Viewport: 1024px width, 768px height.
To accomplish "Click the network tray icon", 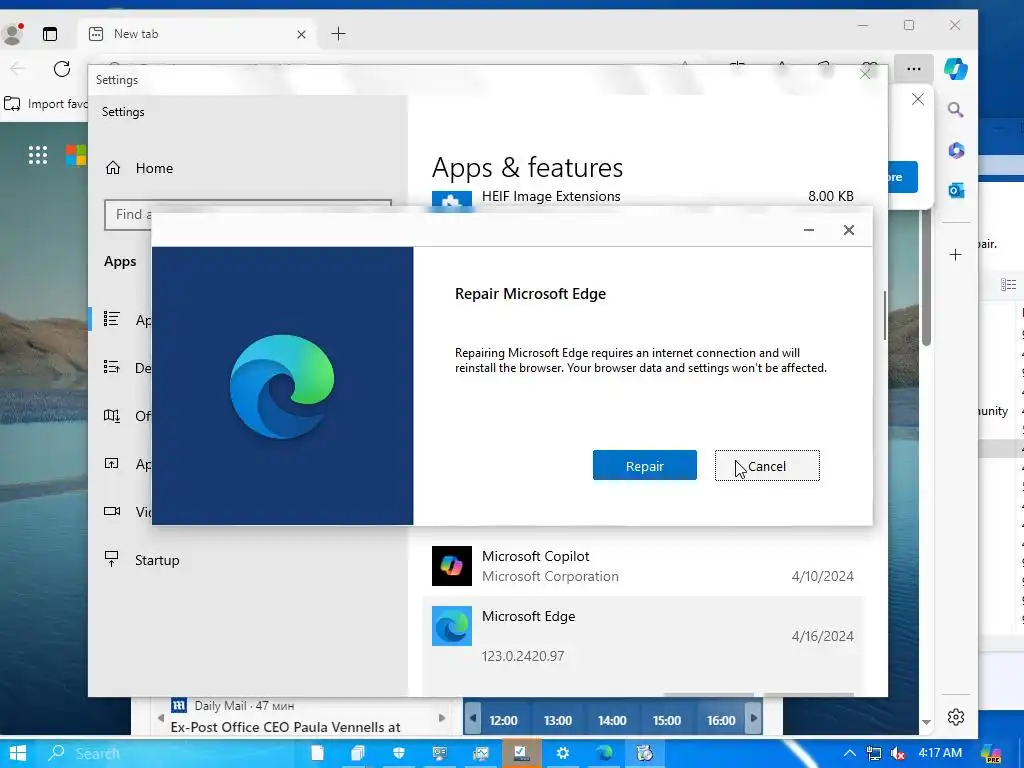I will coord(873,753).
